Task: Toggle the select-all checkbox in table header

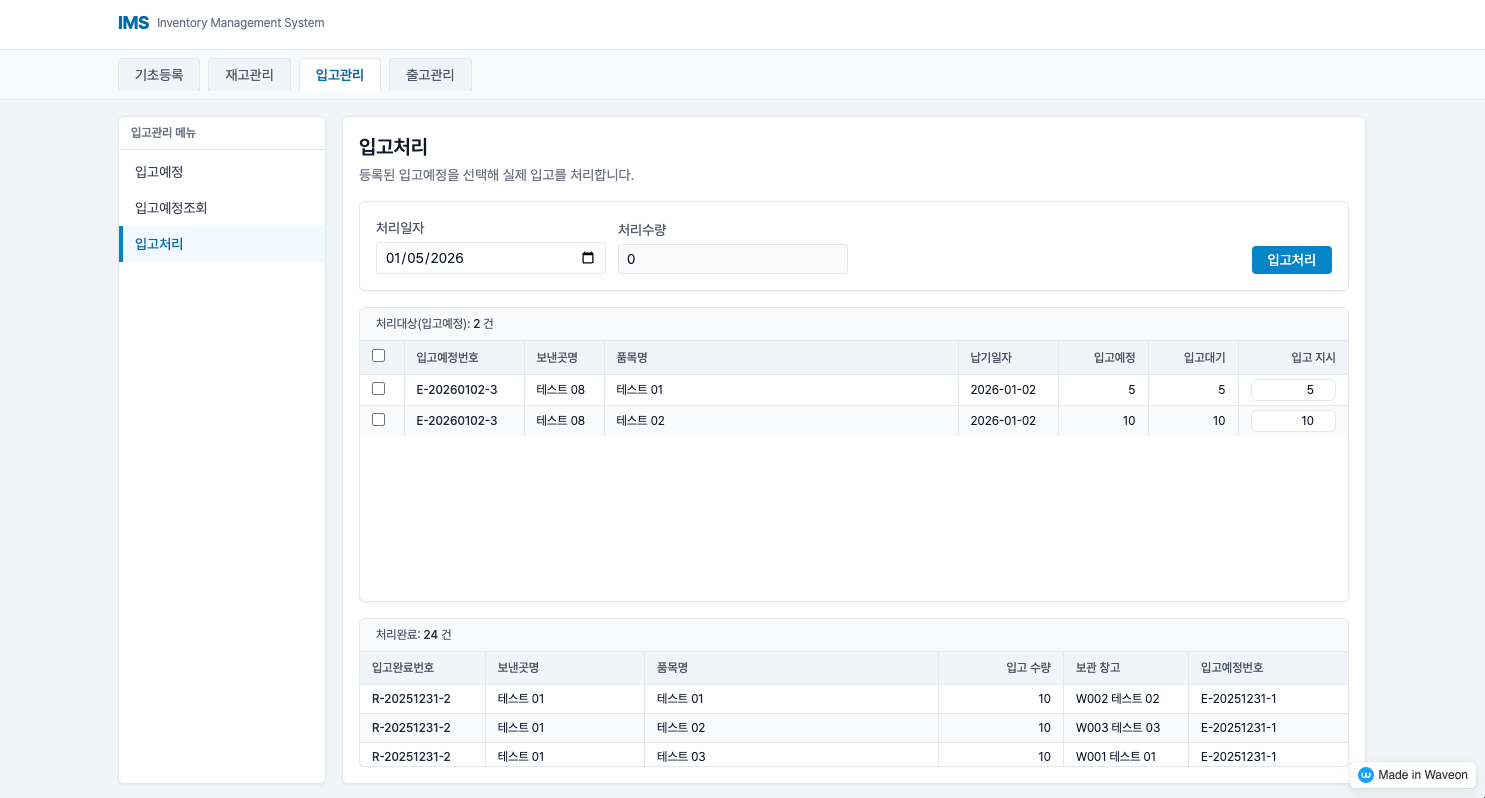Action: tap(378, 356)
